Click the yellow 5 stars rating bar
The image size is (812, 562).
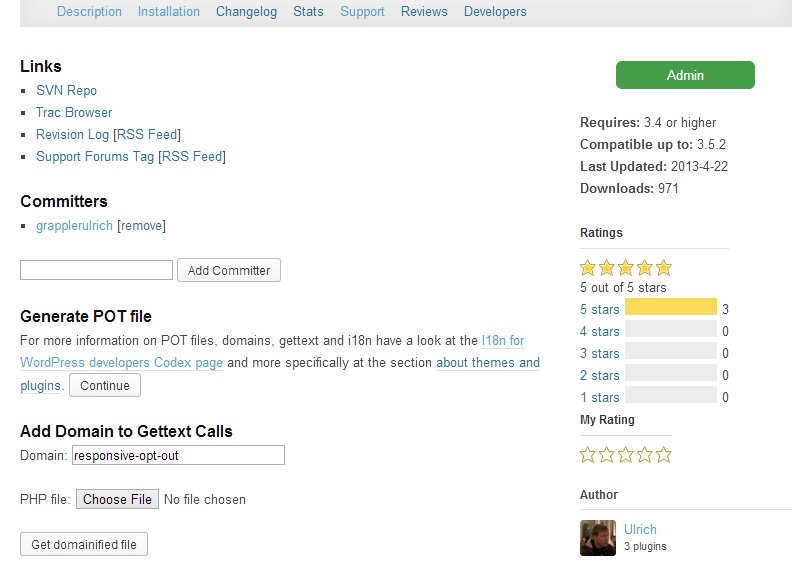670,307
